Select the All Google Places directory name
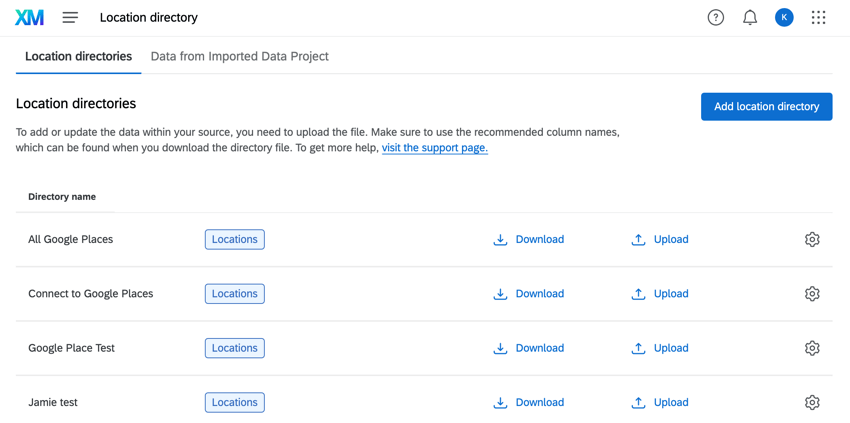The width and height of the screenshot is (850, 423). [70, 239]
